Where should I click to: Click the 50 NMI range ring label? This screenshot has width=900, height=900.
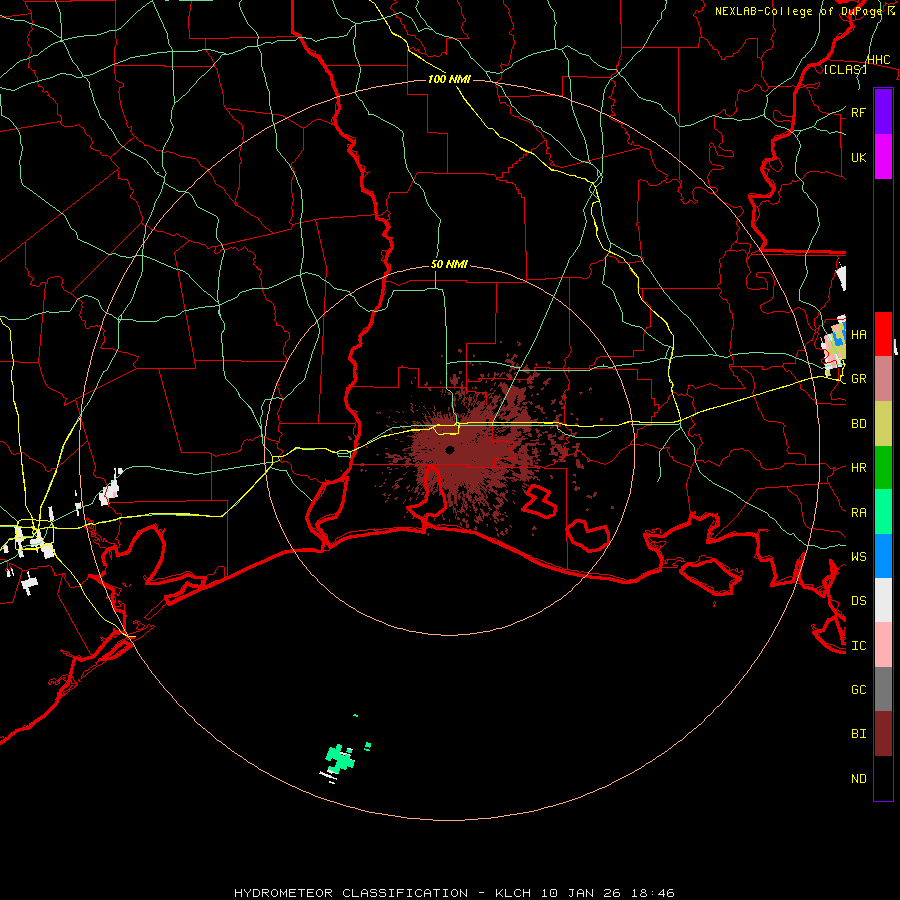point(449,264)
